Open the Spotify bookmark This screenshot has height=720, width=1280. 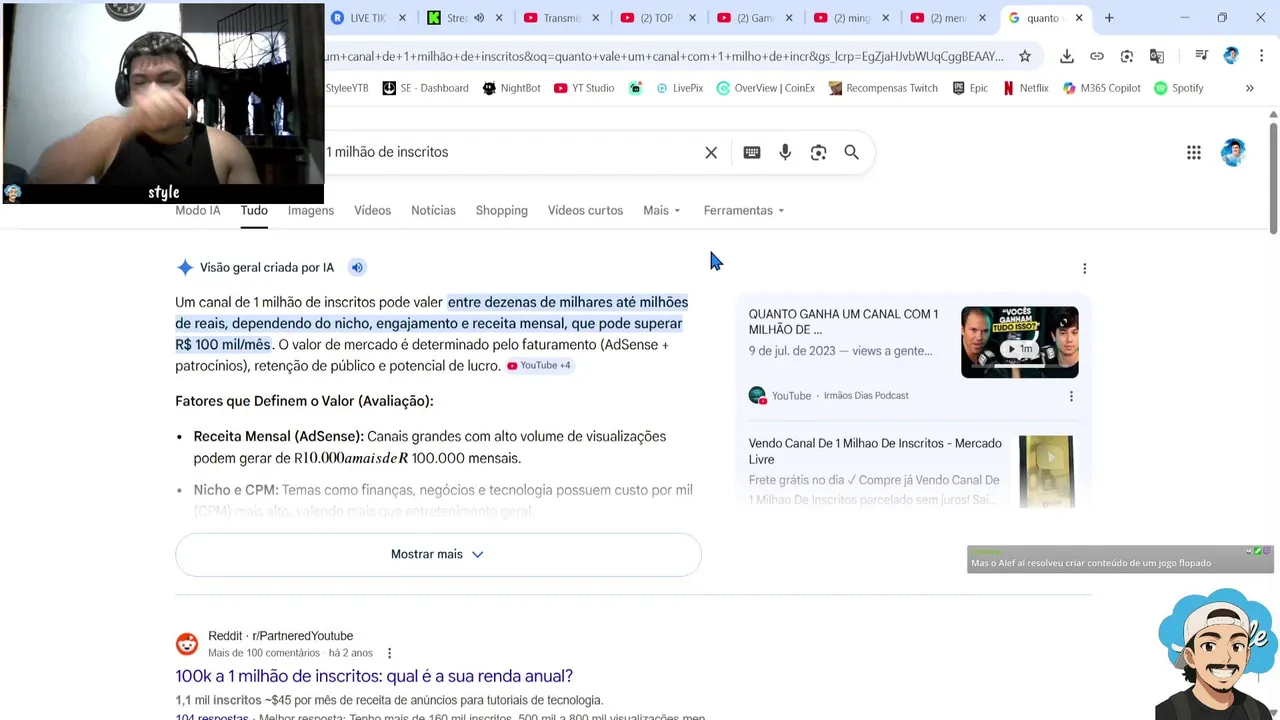click(x=1179, y=88)
